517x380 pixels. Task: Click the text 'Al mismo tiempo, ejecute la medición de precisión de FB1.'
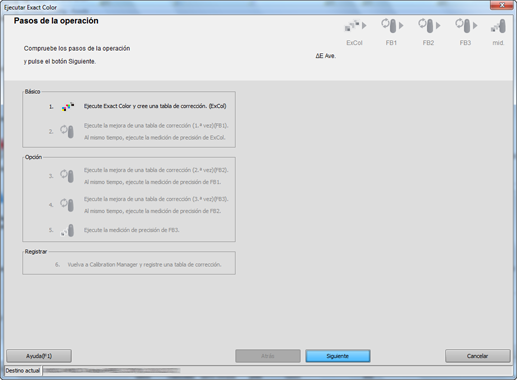click(x=152, y=182)
